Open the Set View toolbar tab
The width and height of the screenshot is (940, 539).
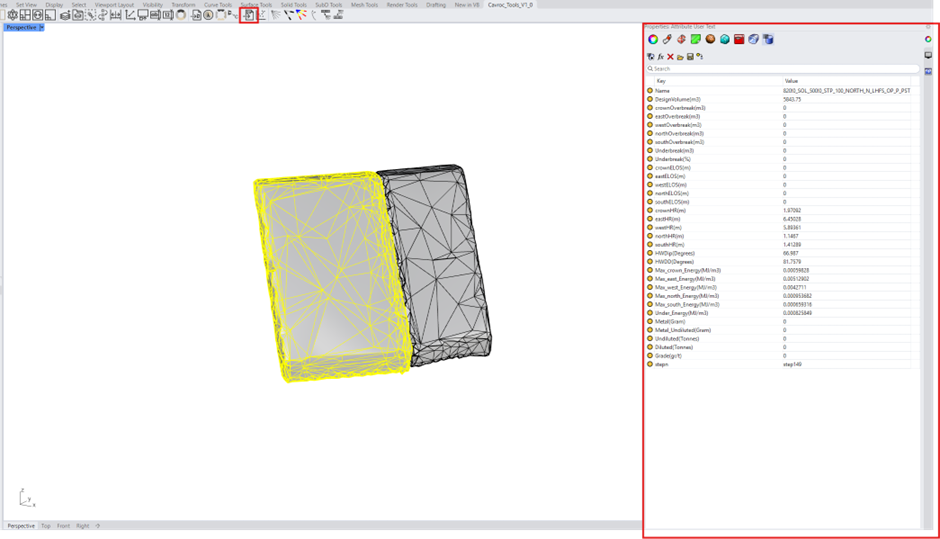tap(26, 5)
